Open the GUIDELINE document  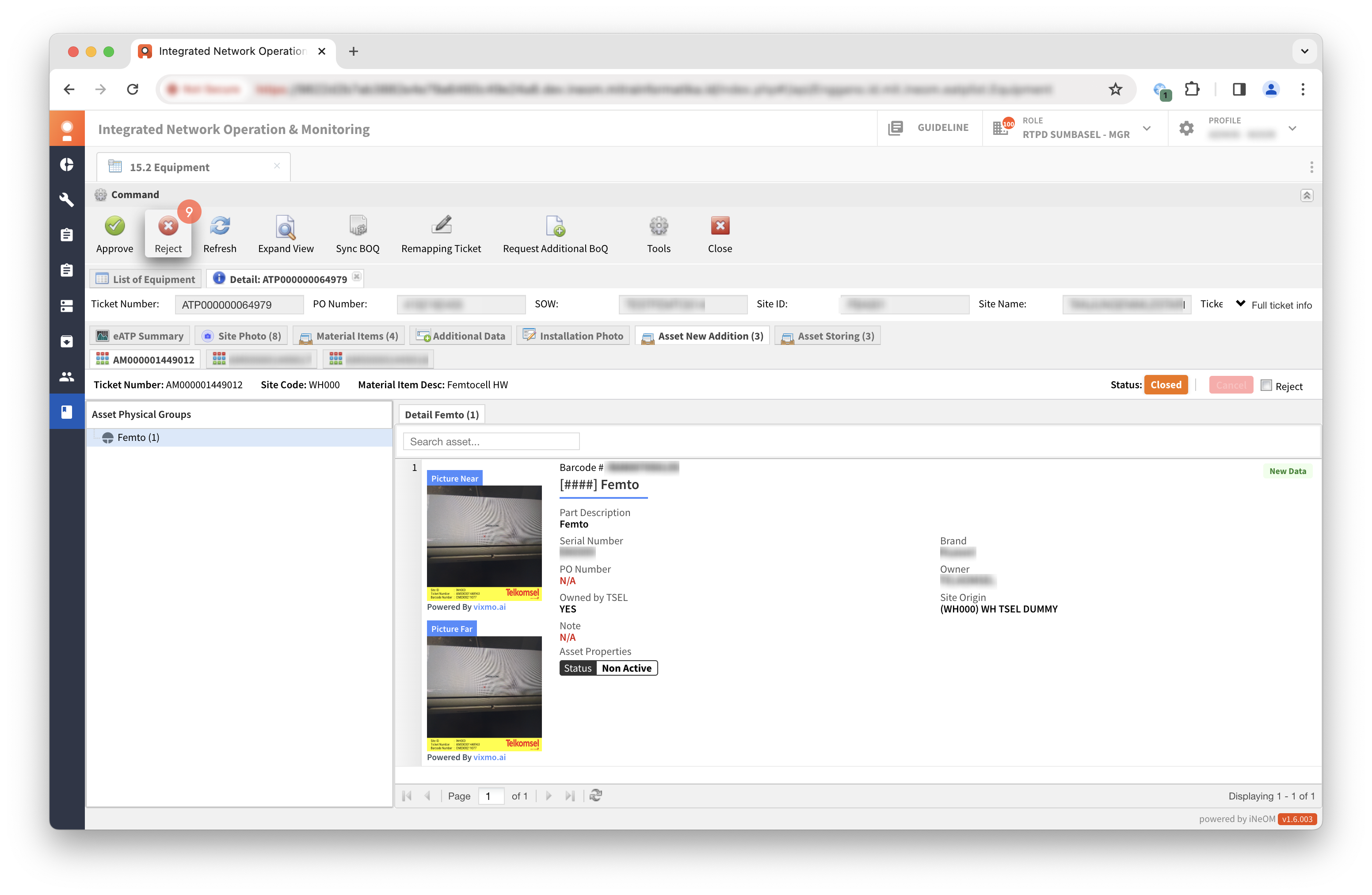(x=929, y=127)
